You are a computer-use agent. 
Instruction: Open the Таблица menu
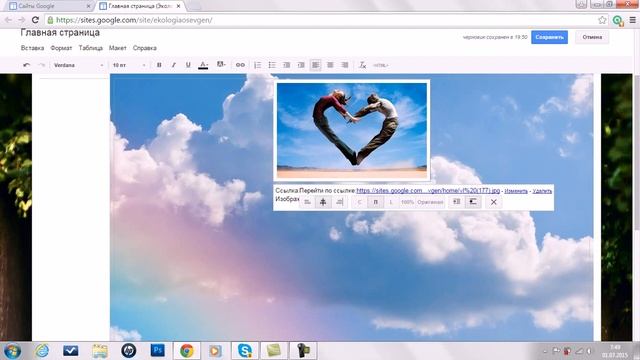(x=91, y=48)
